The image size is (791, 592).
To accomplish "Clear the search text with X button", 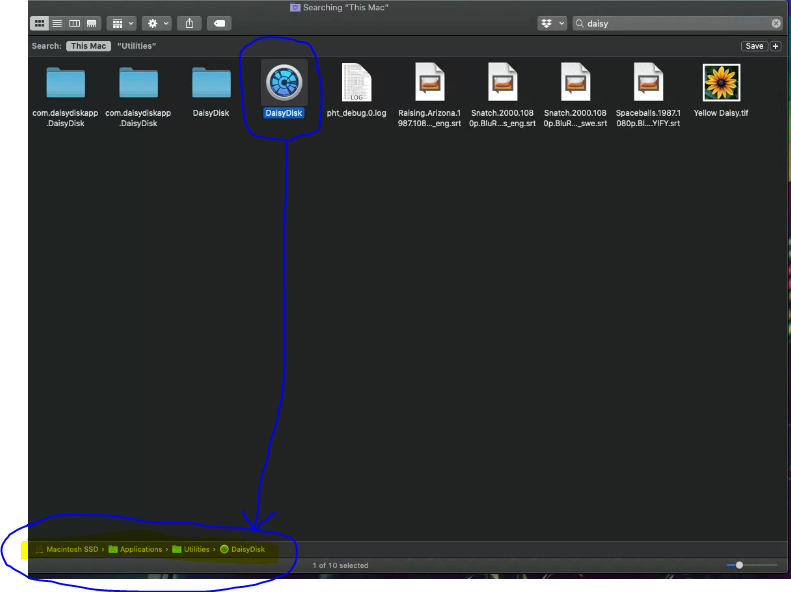I will click(x=776, y=23).
